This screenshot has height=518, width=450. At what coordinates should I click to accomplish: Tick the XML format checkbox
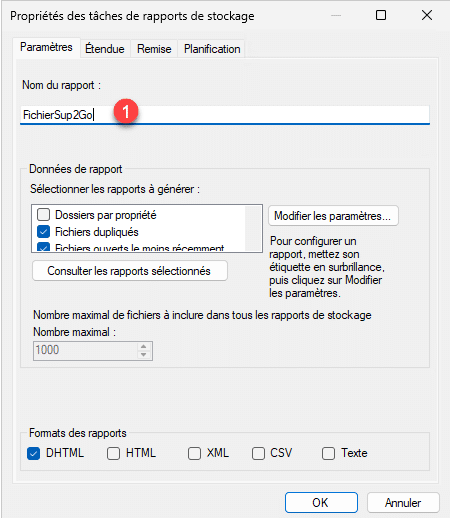[x=194, y=453]
